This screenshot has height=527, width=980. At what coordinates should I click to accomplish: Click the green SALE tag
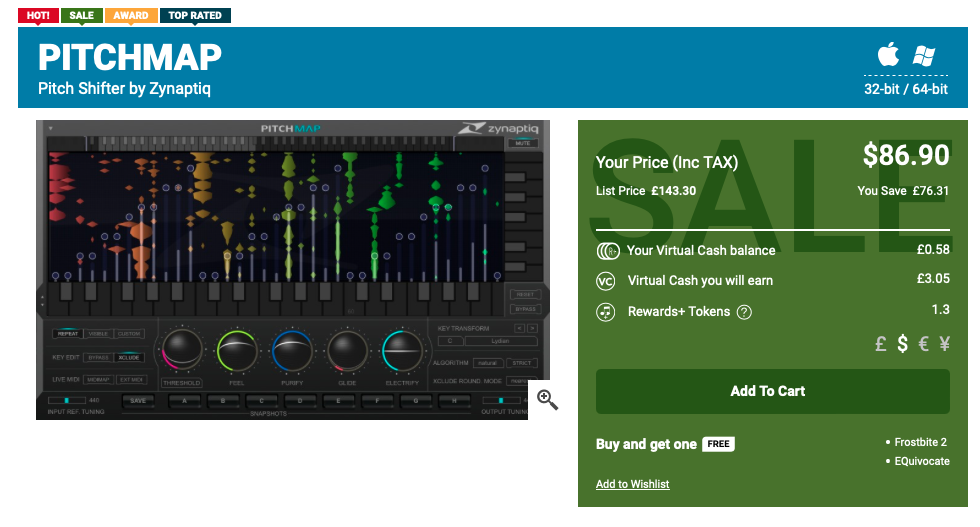coord(81,15)
